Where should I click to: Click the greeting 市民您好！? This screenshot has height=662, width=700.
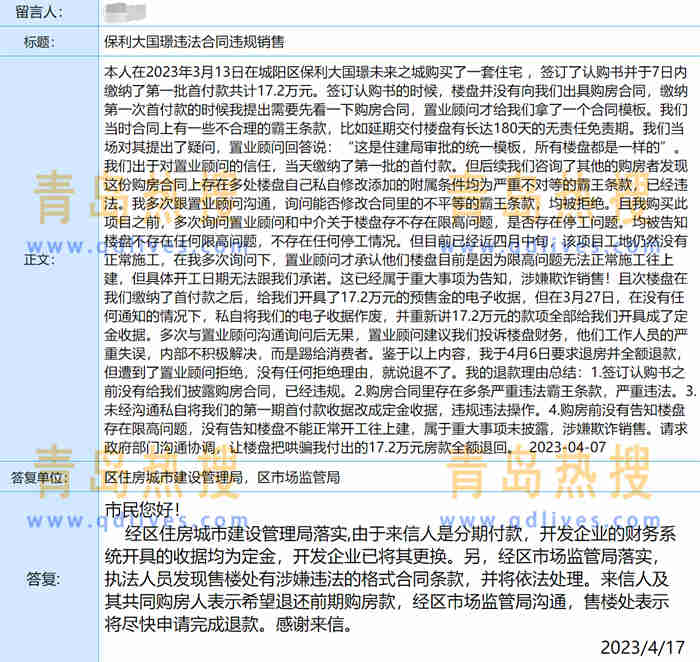coord(143,509)
